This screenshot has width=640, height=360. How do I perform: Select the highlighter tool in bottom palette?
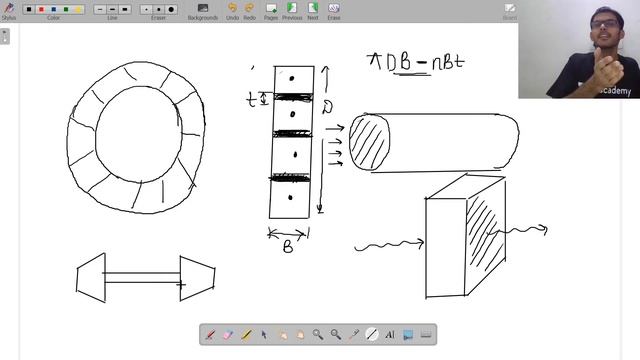246,335
